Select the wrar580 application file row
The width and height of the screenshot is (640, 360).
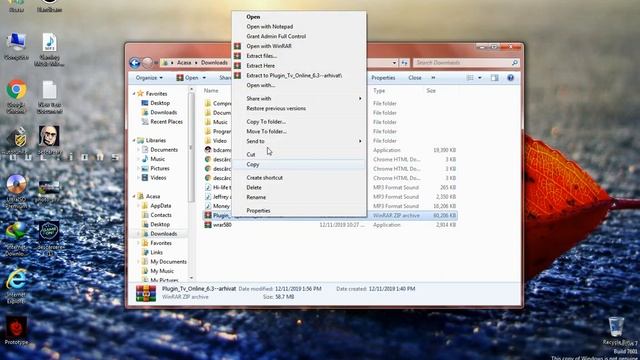click(330, 225)
